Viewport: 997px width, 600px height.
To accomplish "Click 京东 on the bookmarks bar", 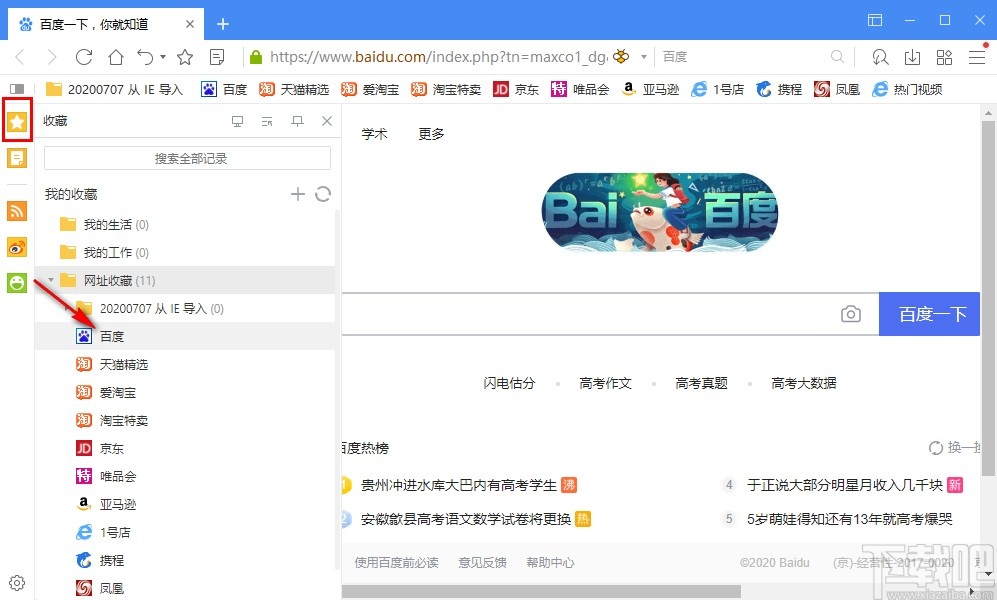I will point(516,89).
